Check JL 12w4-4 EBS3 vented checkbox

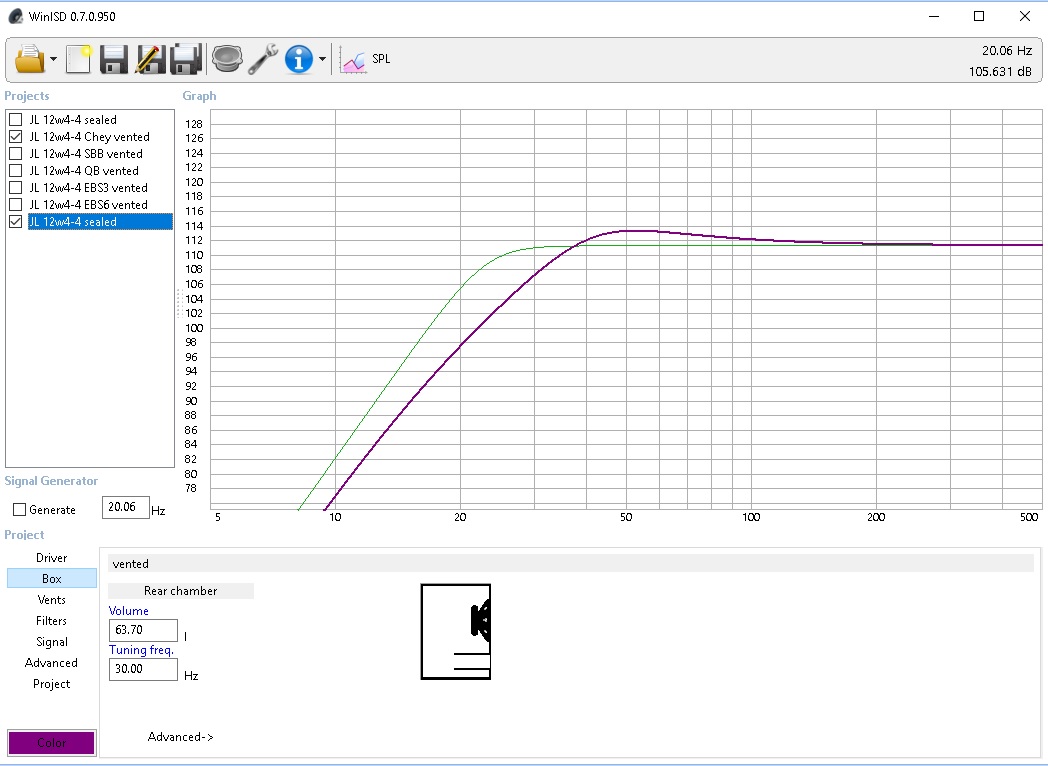(15, 188)
